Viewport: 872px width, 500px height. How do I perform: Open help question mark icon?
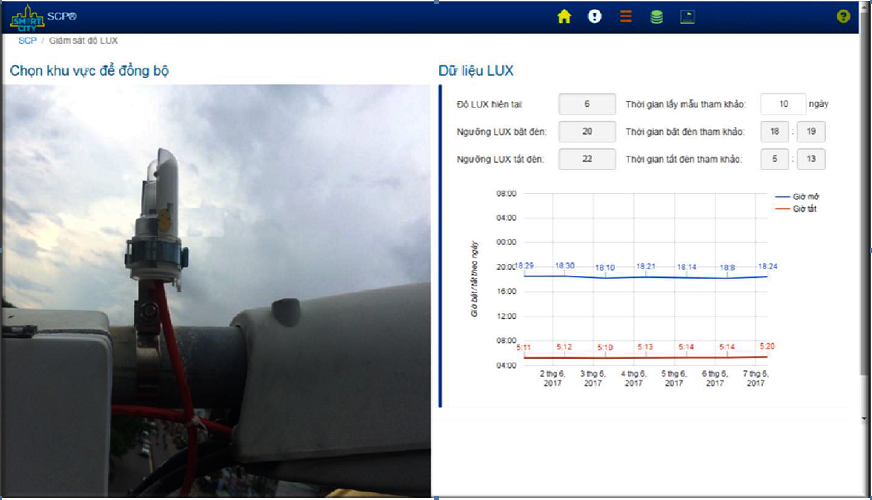click(843, 16)
